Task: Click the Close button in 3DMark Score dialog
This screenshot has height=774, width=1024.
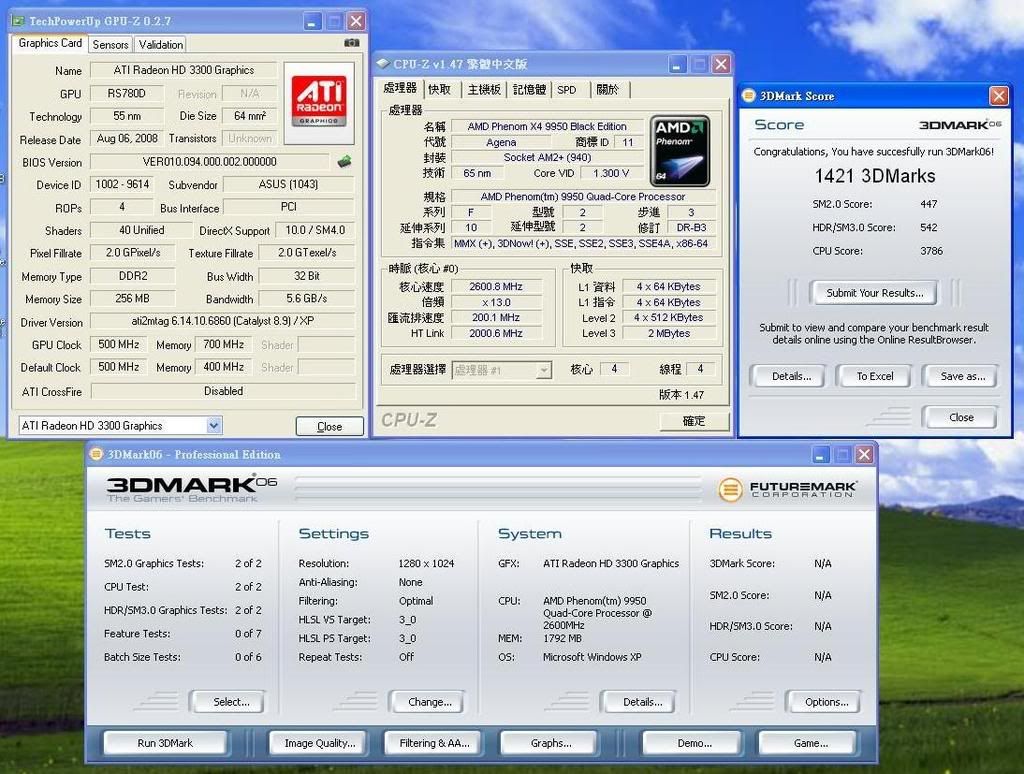Action: point(961,417)
